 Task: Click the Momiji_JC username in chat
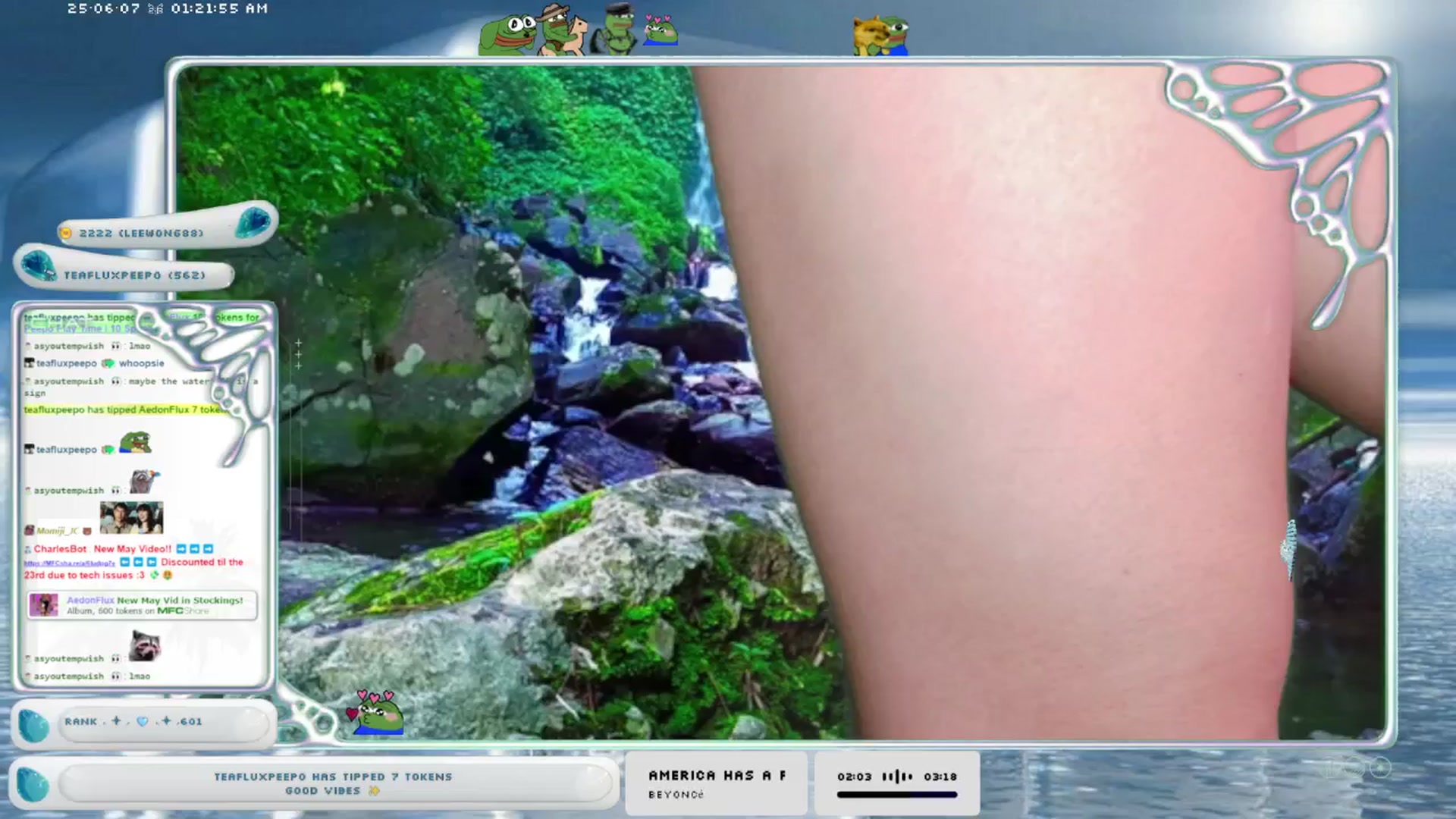[x=57, y=531]
